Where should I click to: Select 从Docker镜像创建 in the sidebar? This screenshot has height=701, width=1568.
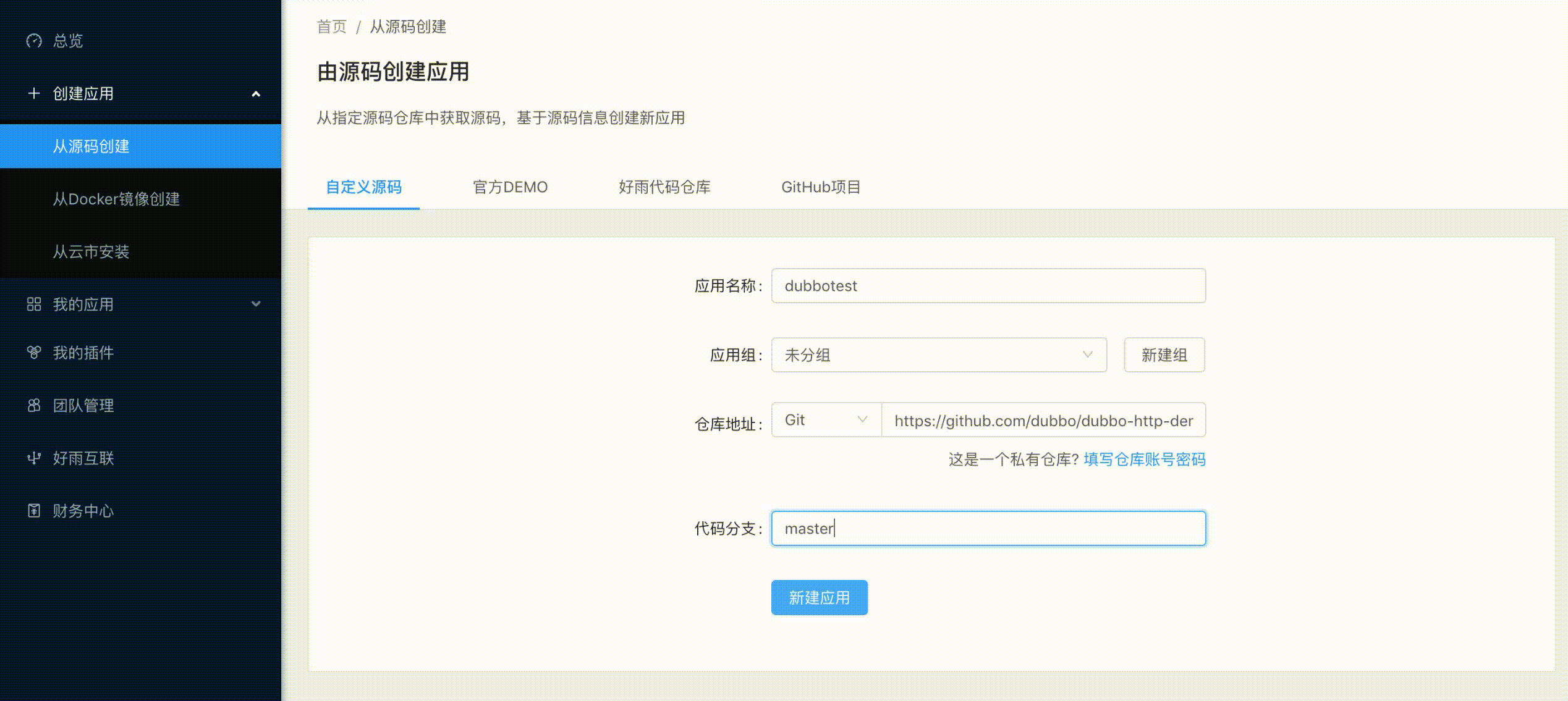[116, 199]
